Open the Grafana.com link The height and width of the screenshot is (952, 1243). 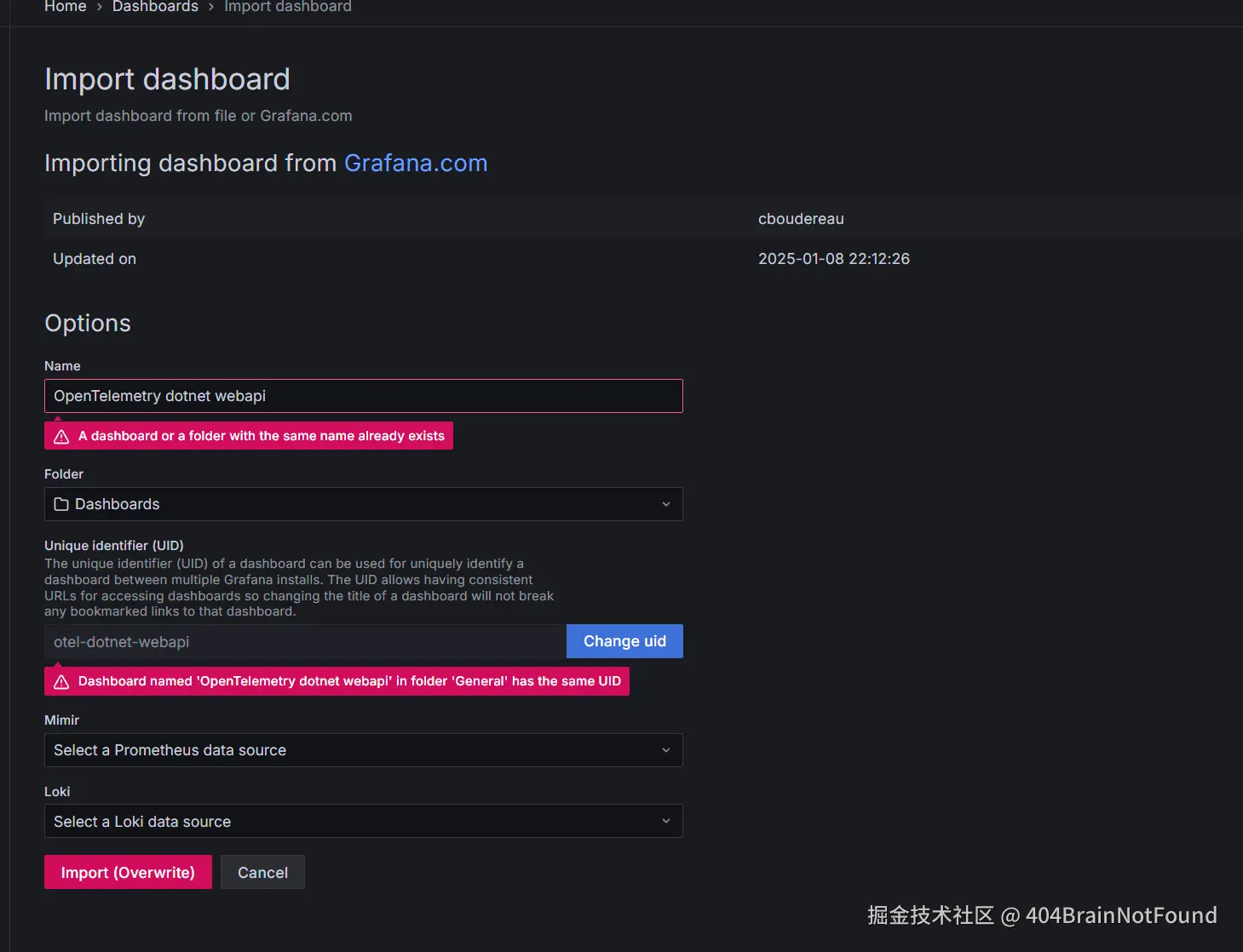pyautogui.click(x=416, y=163)
